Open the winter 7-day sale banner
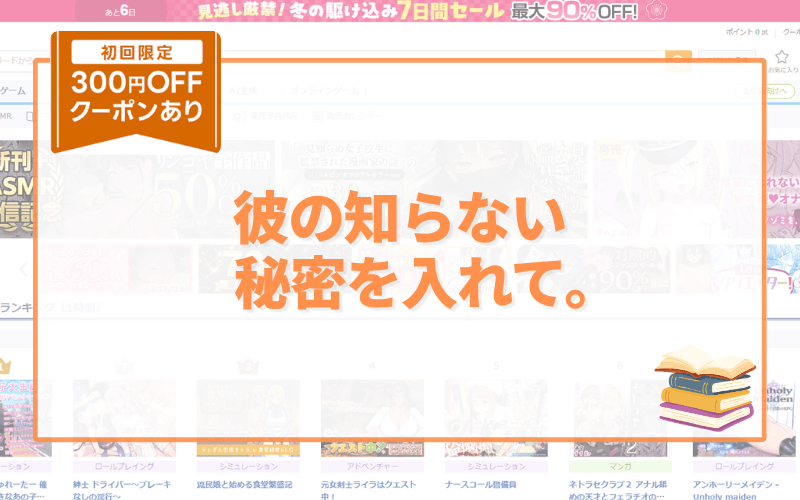Screen dimensions: 800x500 [x=400, y=11]
